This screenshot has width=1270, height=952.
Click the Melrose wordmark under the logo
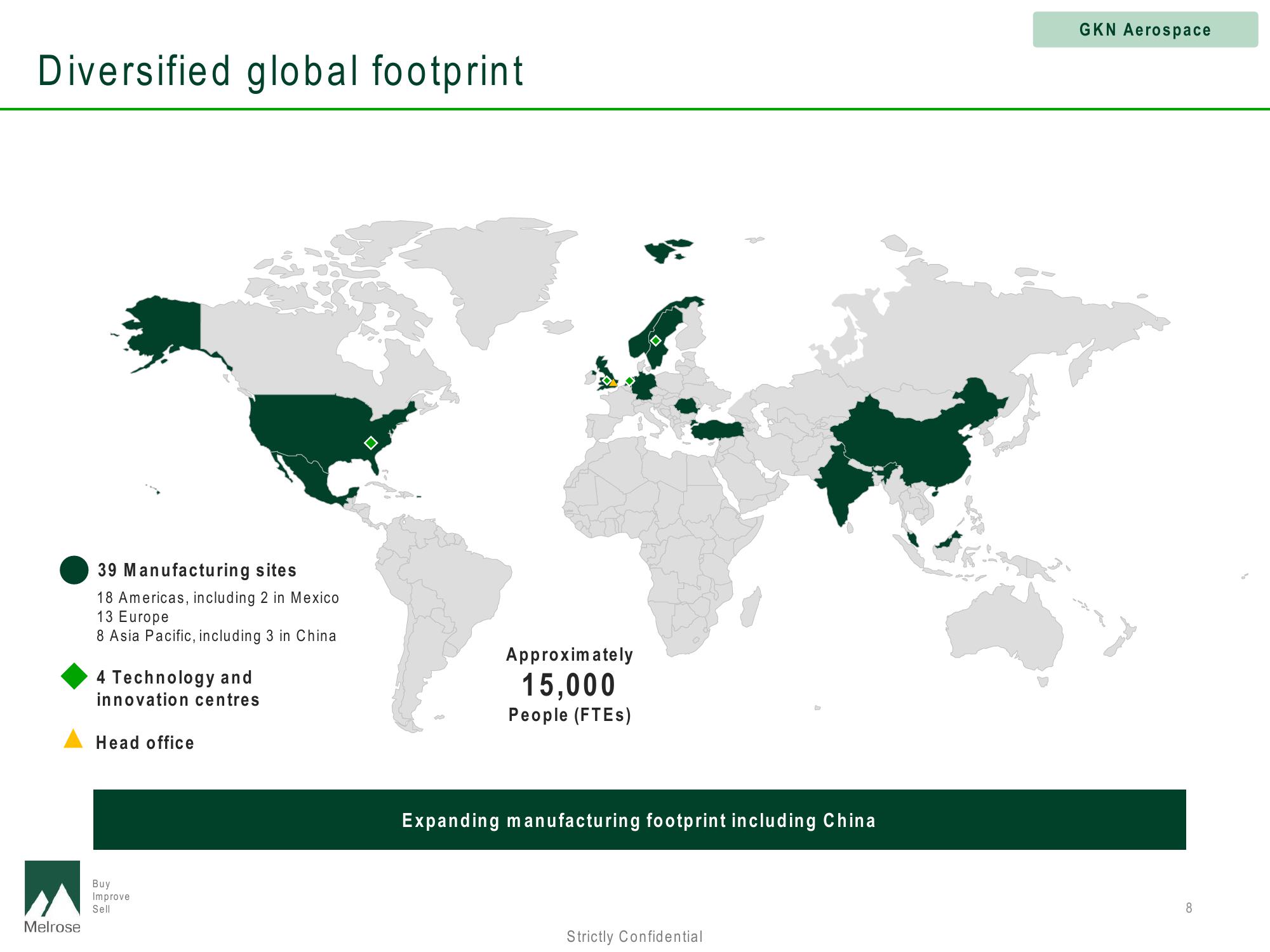click(x=52, y=927)
